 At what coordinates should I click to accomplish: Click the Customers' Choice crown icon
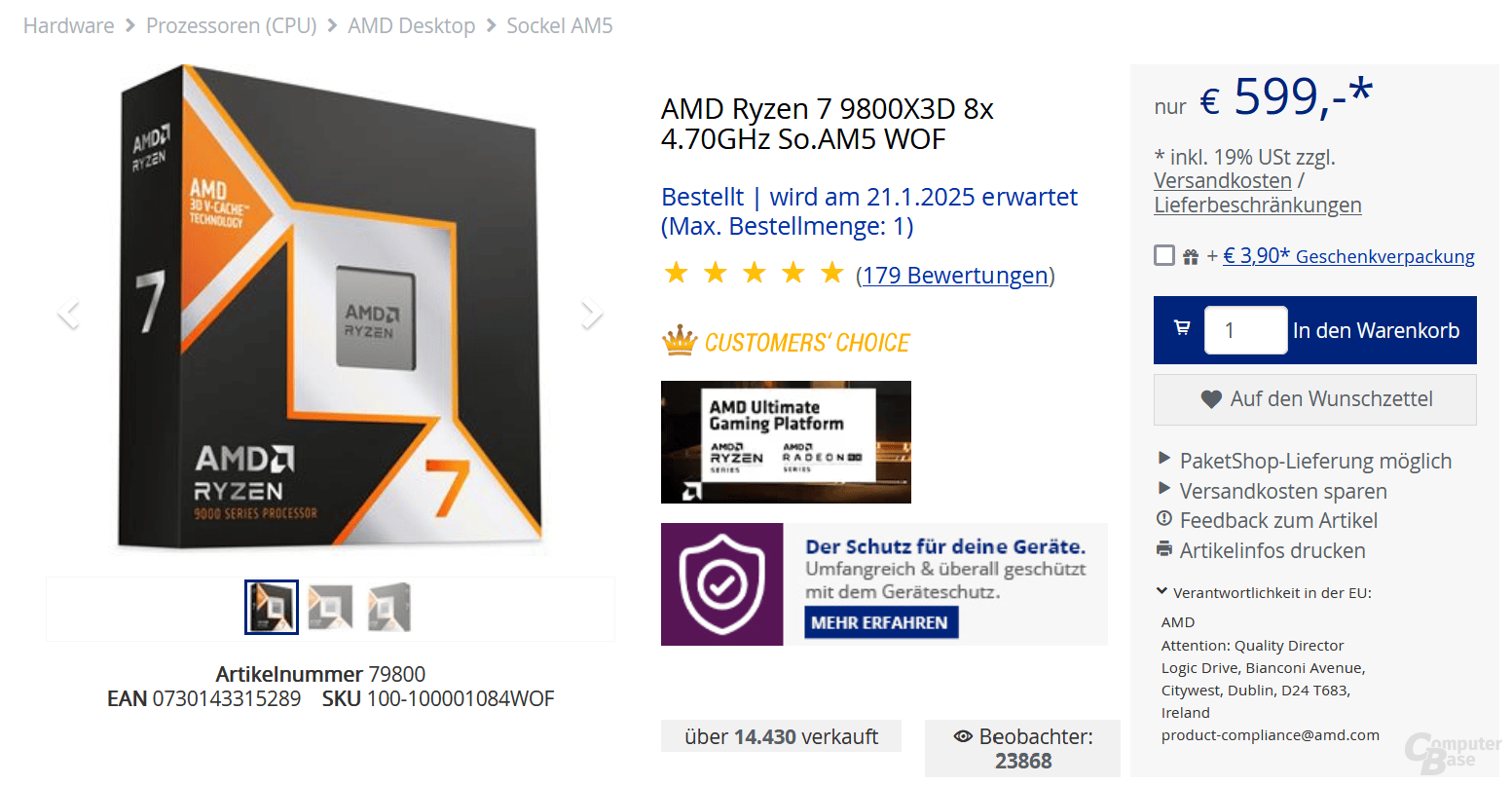(x=680, y=341)
